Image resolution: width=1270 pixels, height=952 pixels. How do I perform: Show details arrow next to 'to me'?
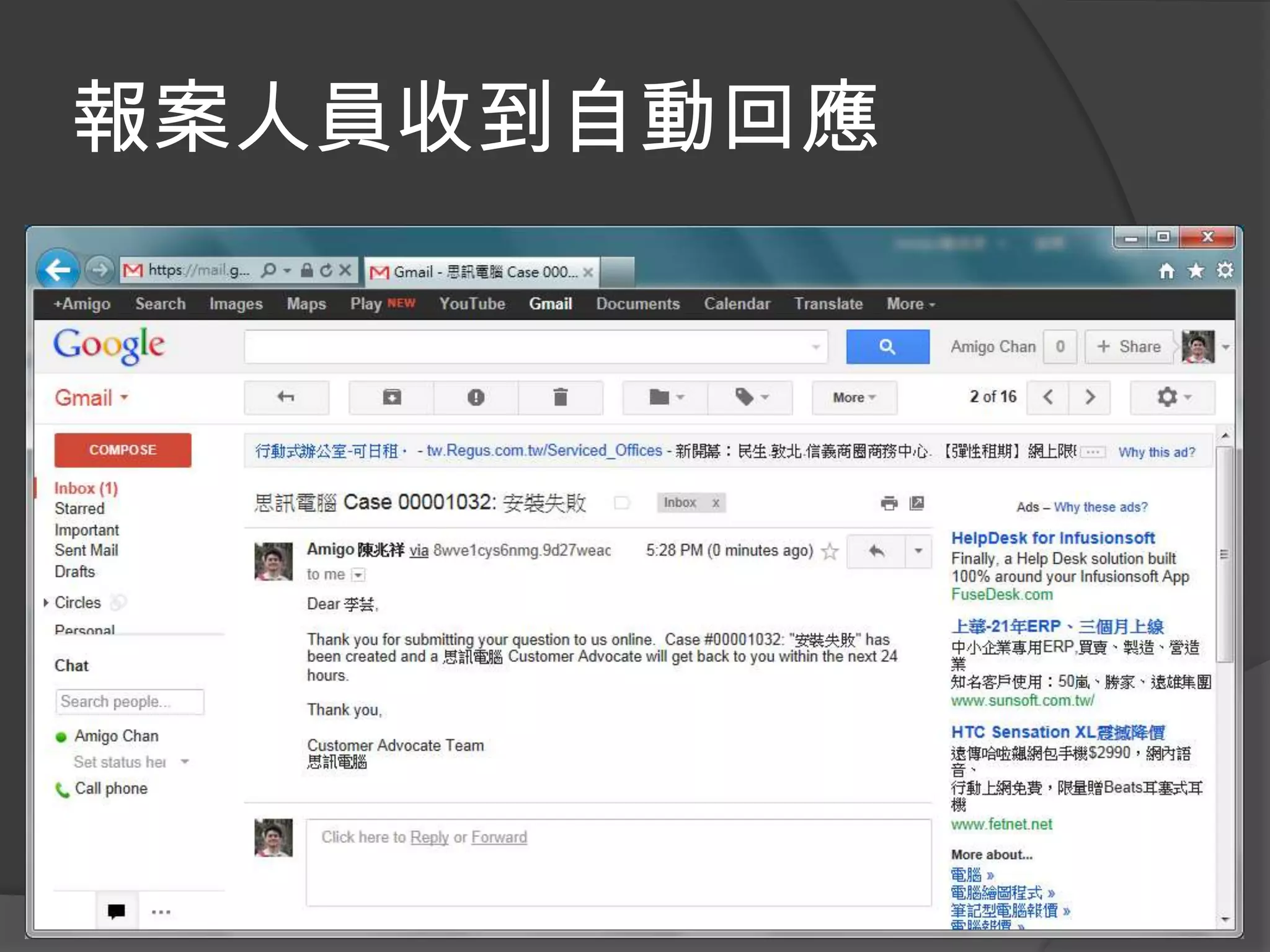(x=358, y=575)
